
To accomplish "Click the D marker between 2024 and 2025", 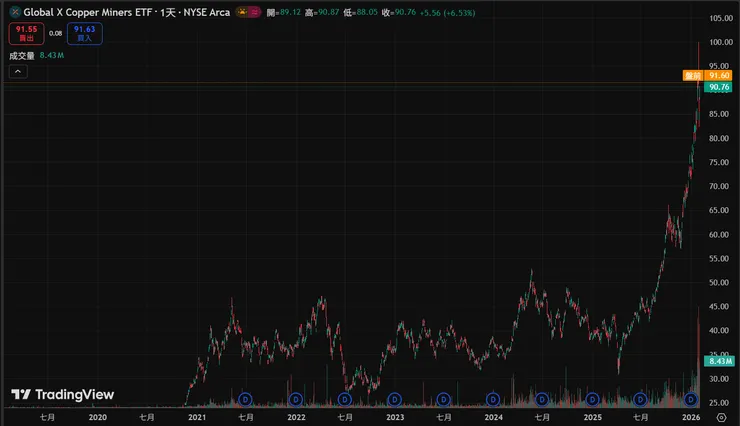I will click(x=542, y=400).
